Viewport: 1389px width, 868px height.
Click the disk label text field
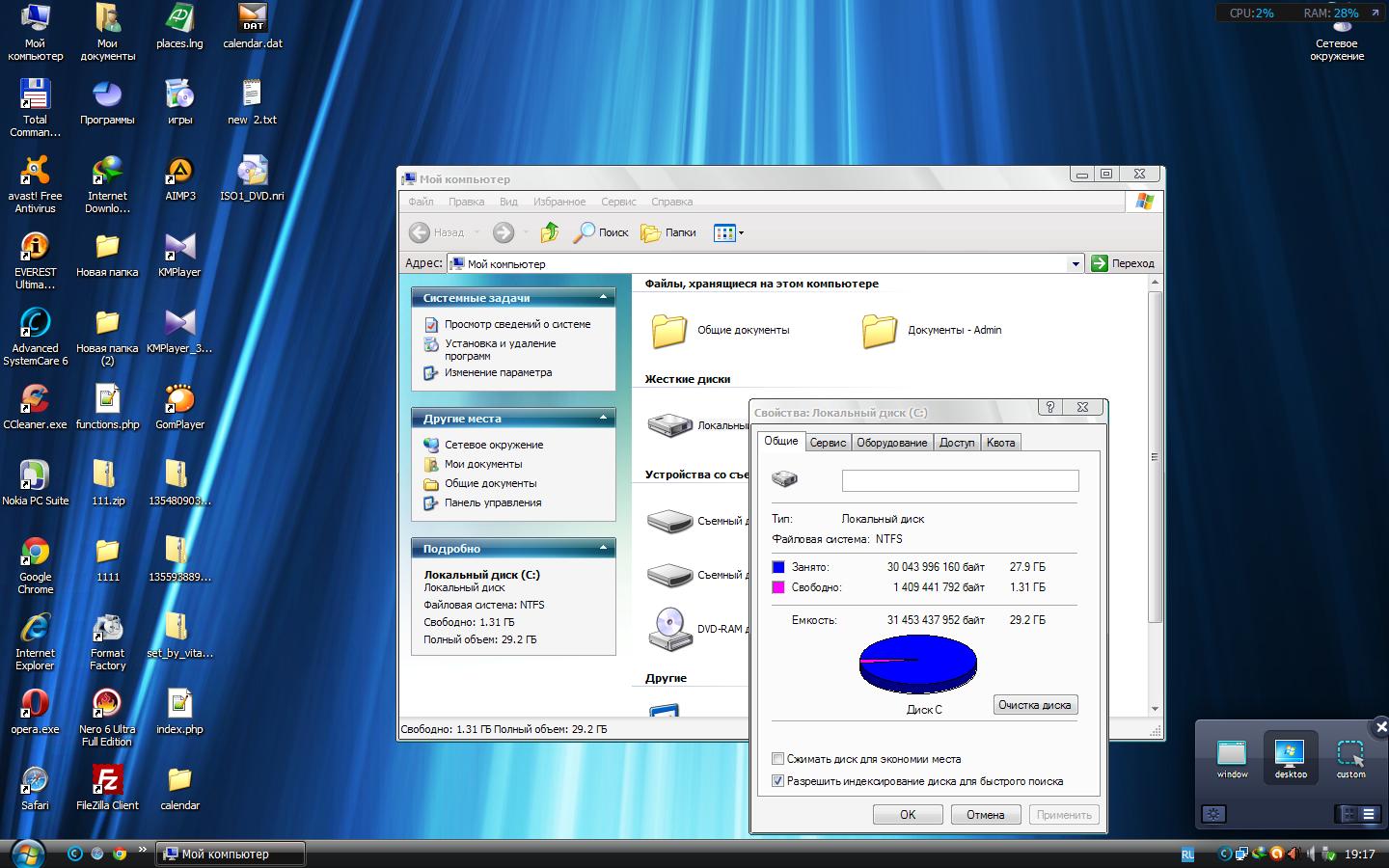click(960, 480)
